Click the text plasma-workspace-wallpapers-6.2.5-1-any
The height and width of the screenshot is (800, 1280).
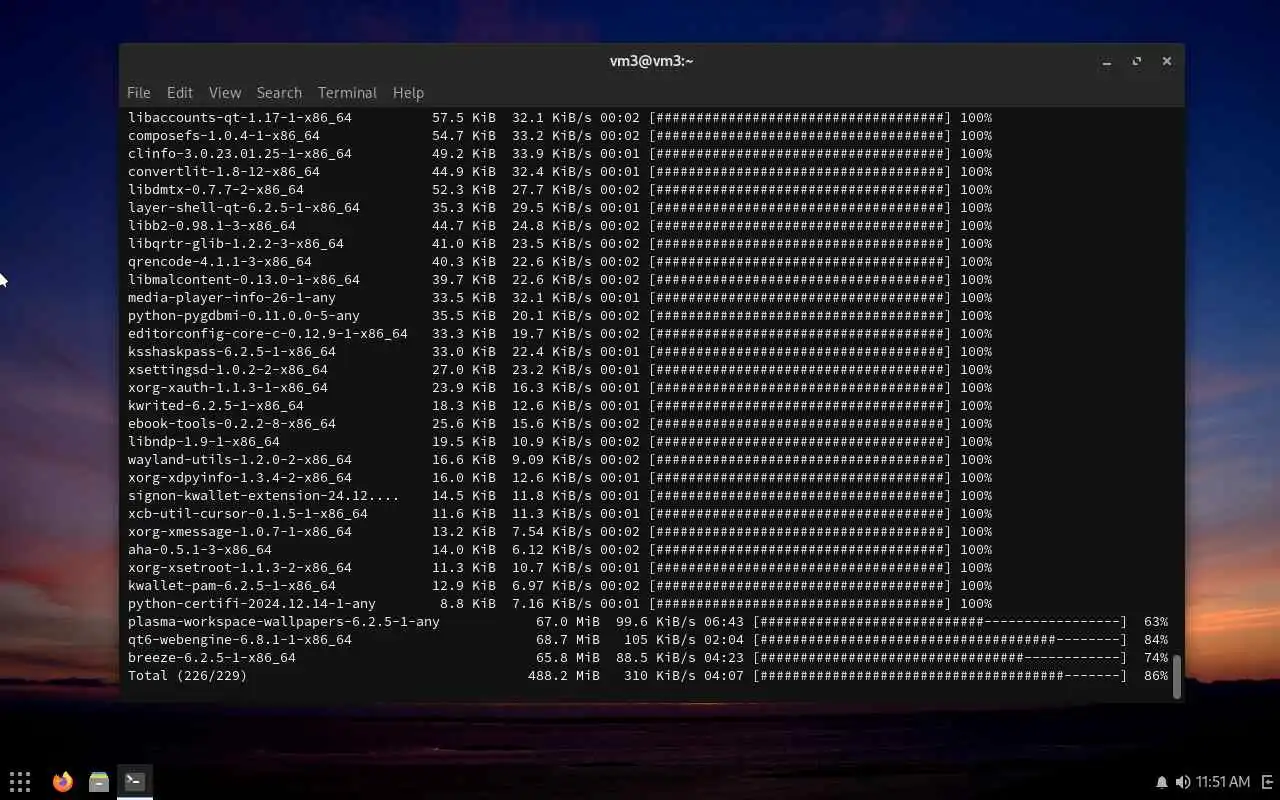tap(284, 622)
